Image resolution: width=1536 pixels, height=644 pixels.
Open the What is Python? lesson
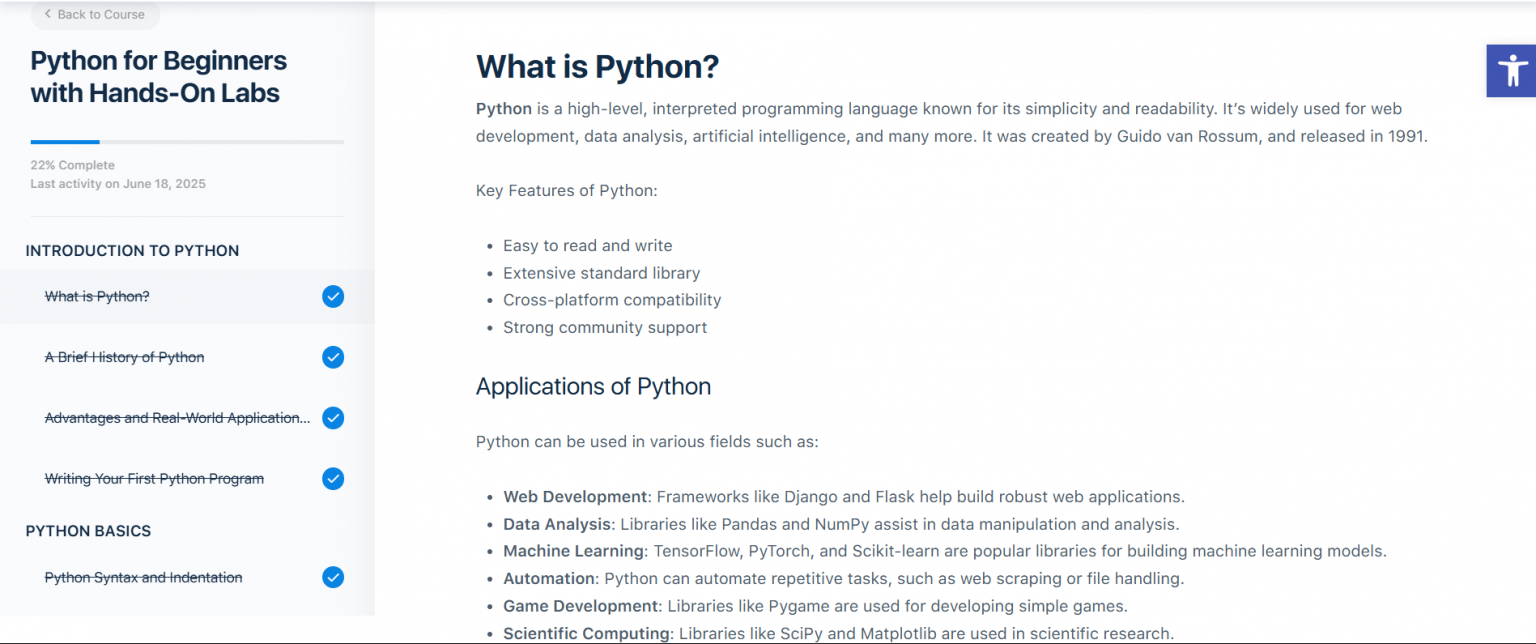coord(96,296)
